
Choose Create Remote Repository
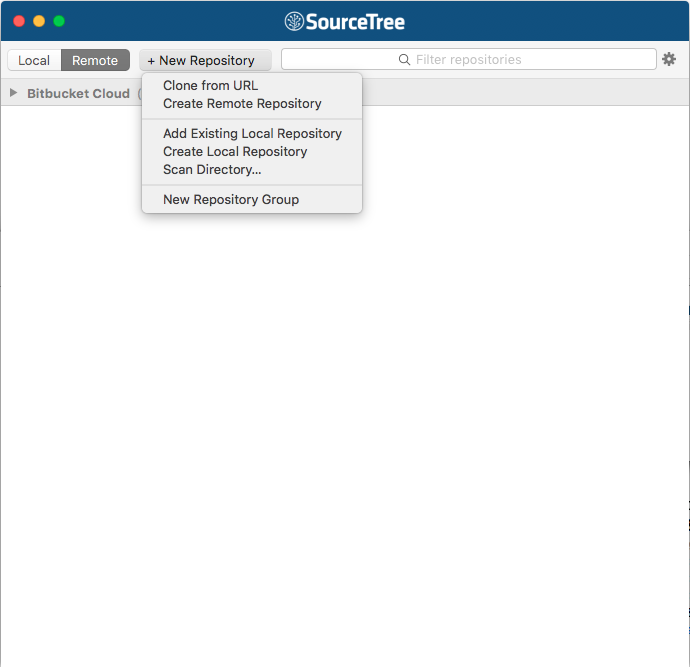point(252,104)
